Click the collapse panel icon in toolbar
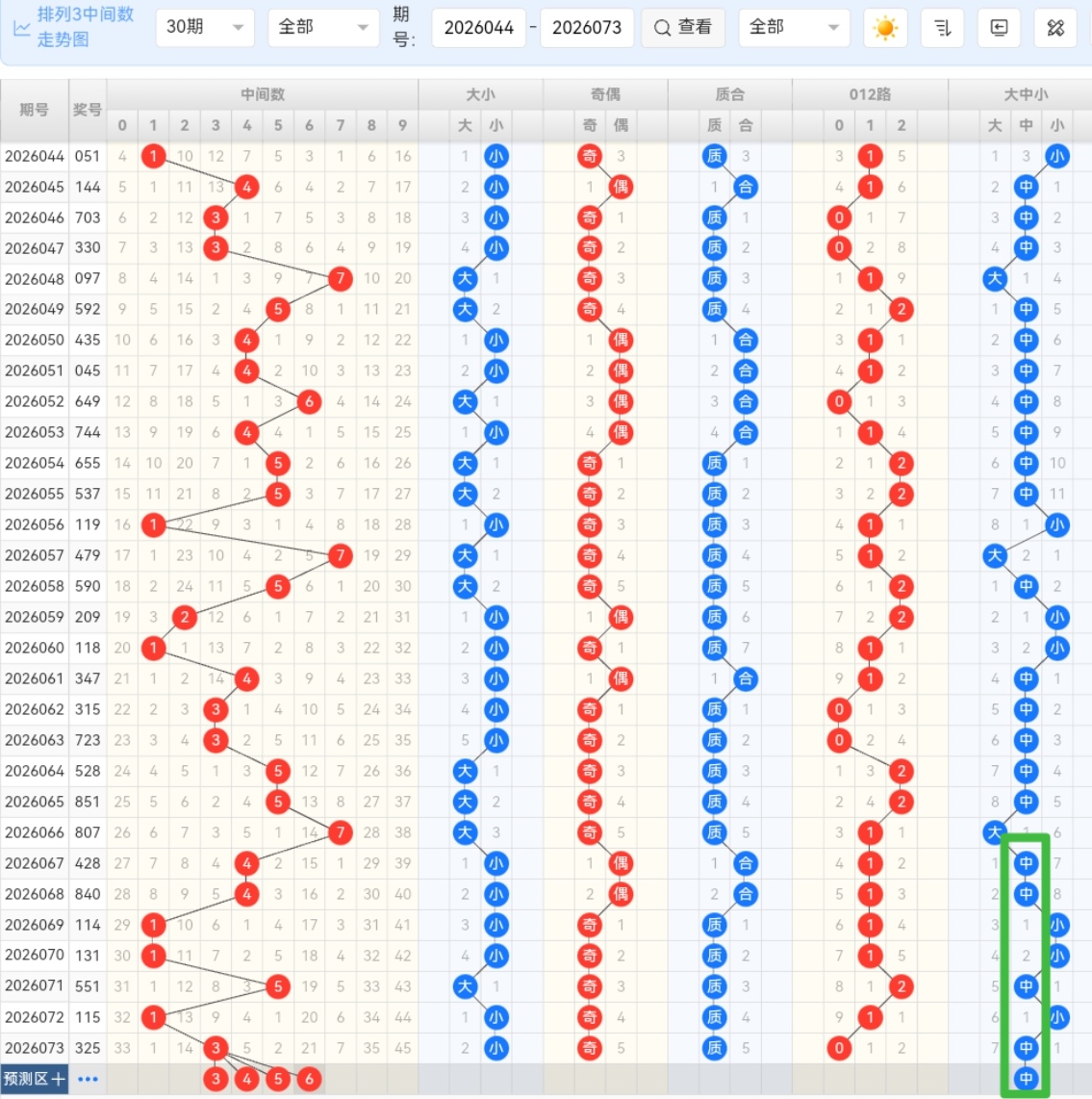This screenshot has width=1092, height=1099. point(999,28)
